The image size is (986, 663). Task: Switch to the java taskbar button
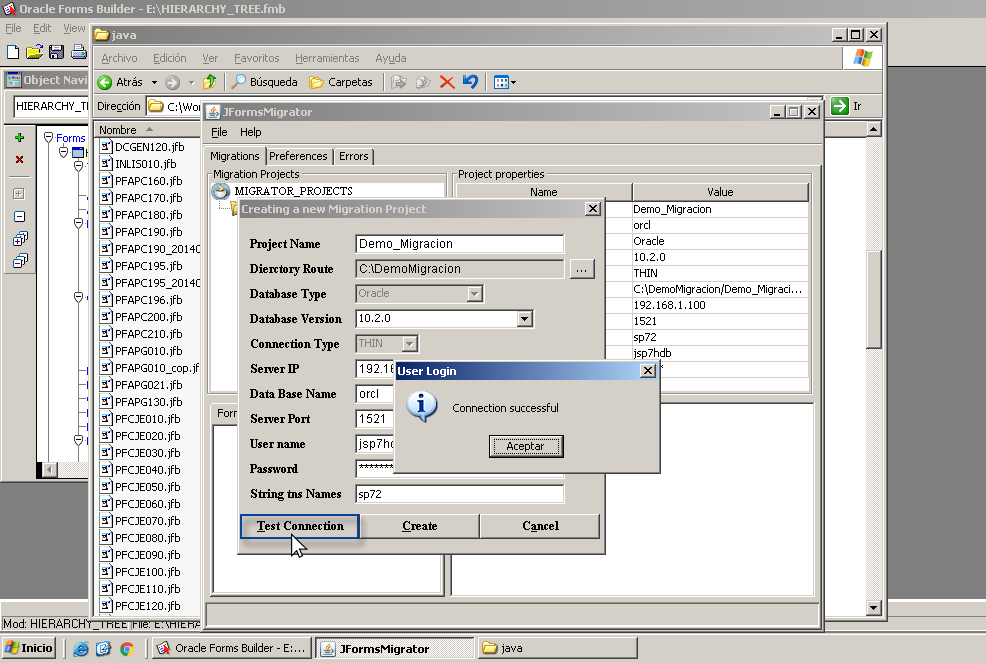(558, 648)
